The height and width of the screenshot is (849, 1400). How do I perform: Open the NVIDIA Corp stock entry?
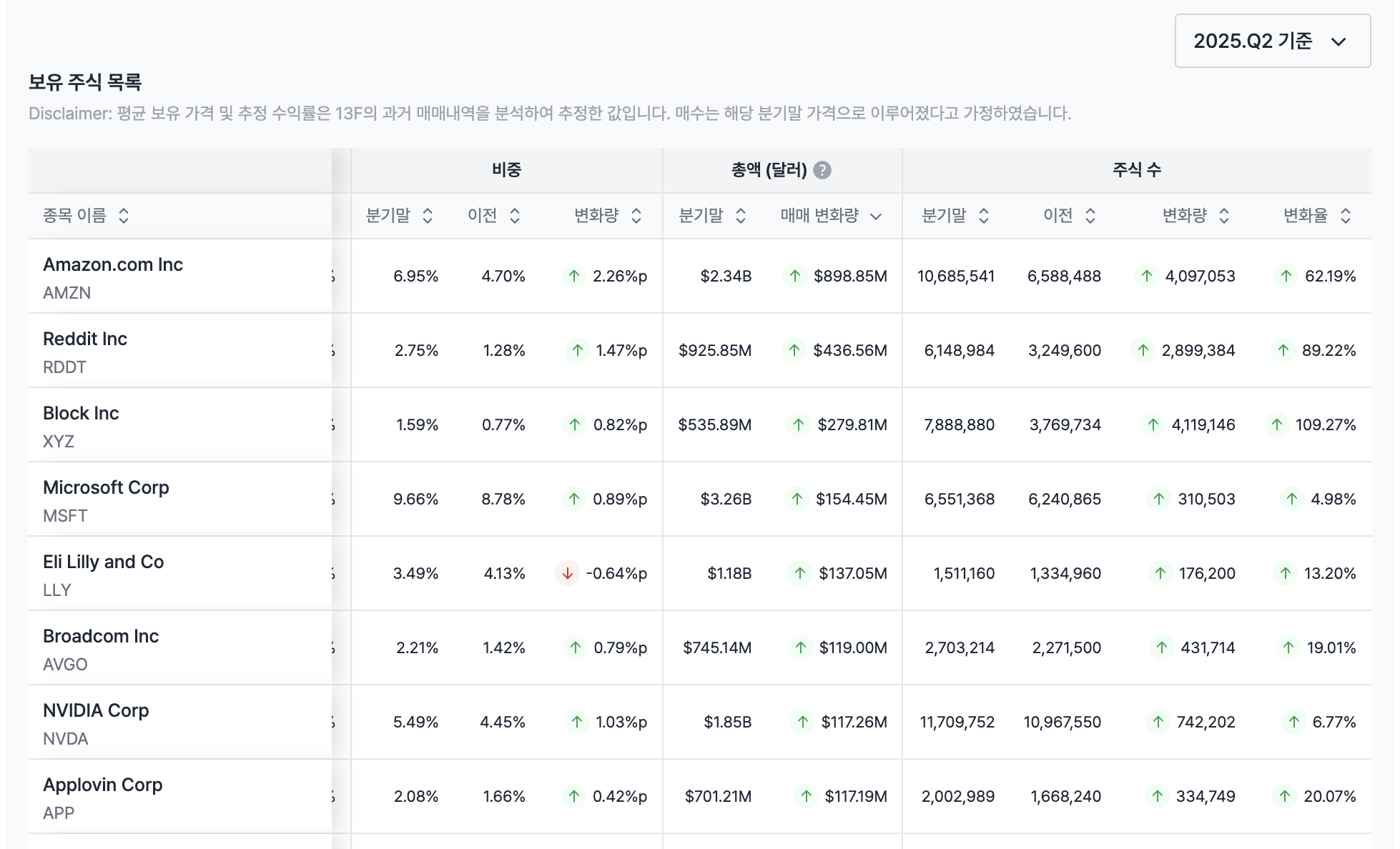pos(96,710)
